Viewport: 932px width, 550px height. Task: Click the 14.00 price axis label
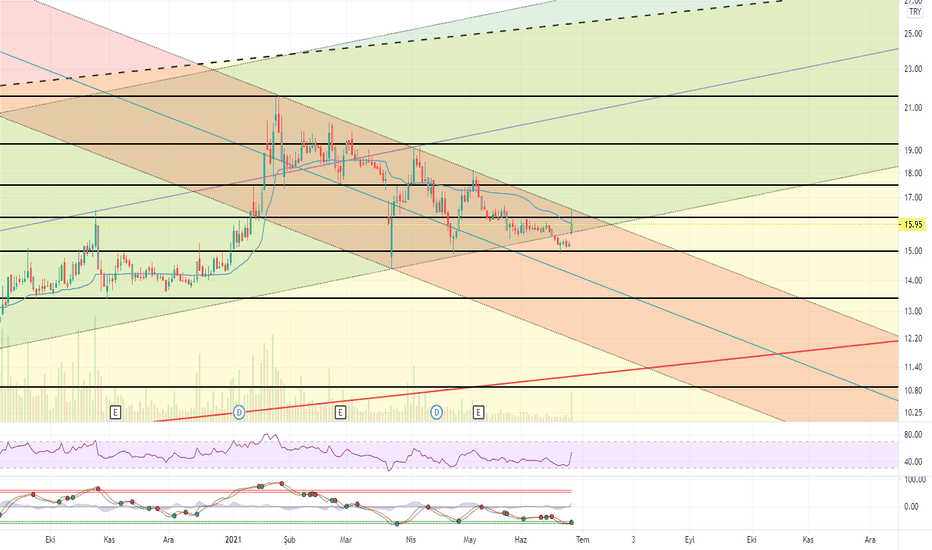[913, 281]
